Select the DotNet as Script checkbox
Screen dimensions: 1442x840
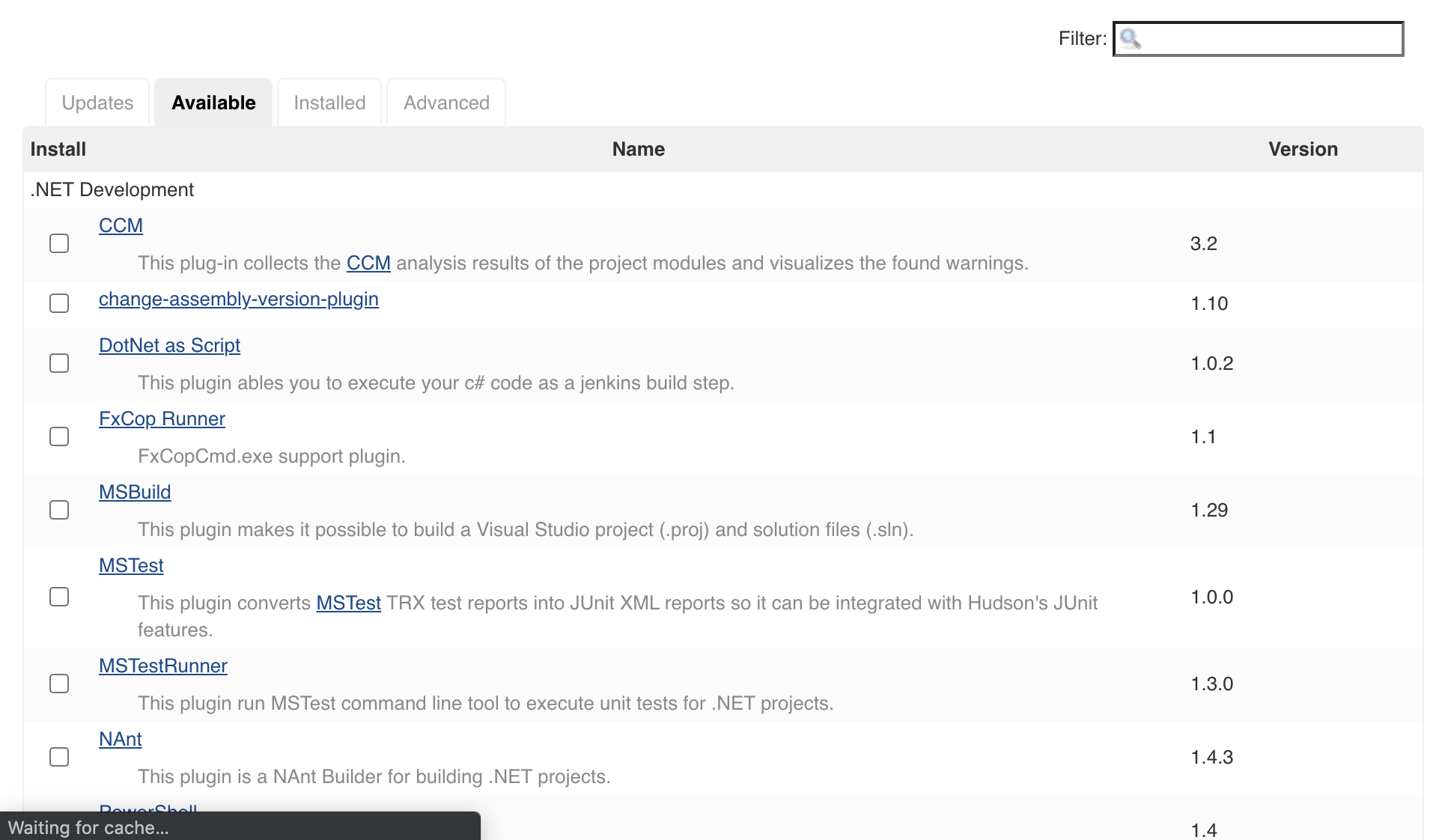coord(59,363)
